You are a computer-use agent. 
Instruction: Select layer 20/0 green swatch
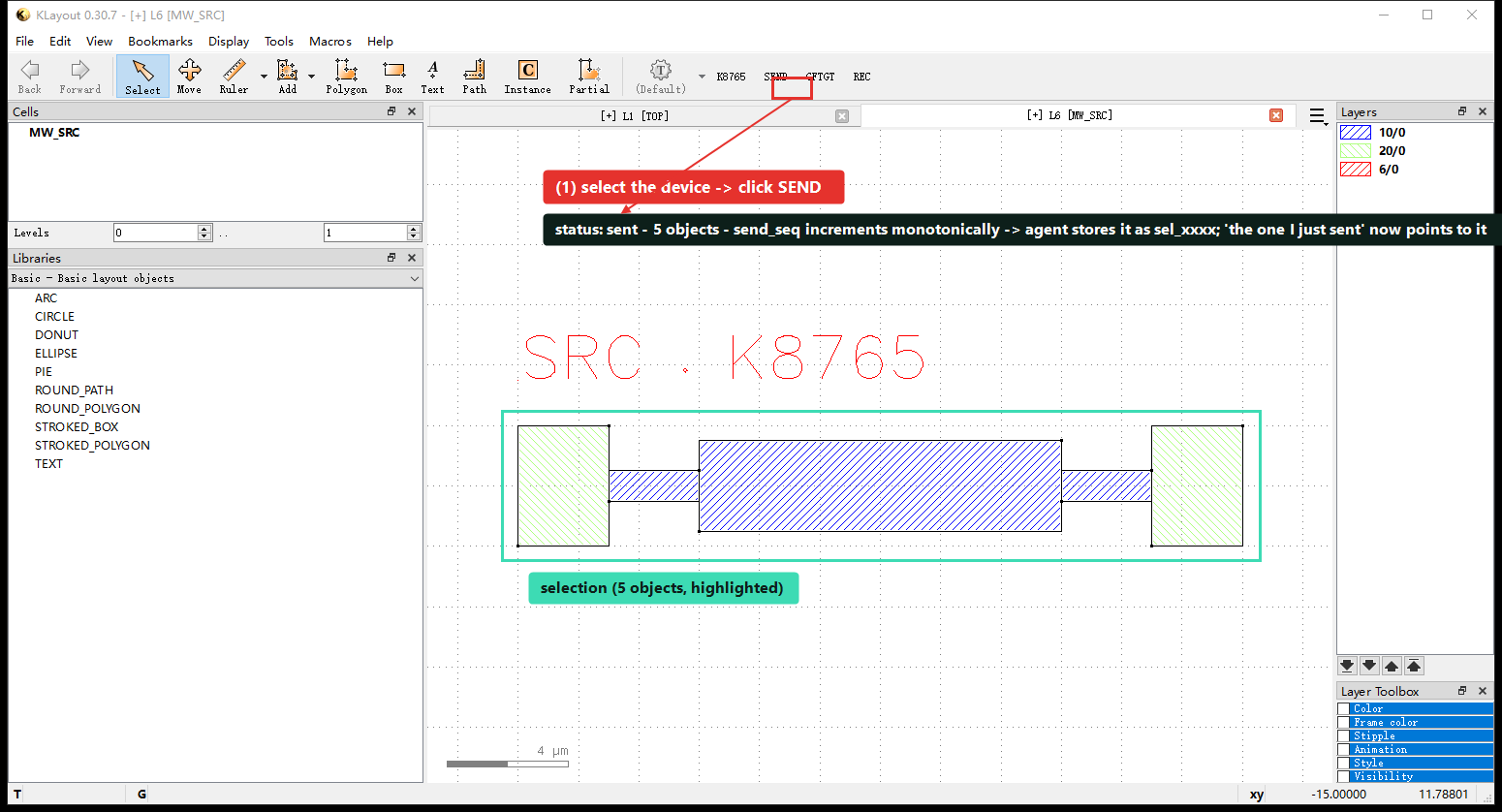point(1355,150)
